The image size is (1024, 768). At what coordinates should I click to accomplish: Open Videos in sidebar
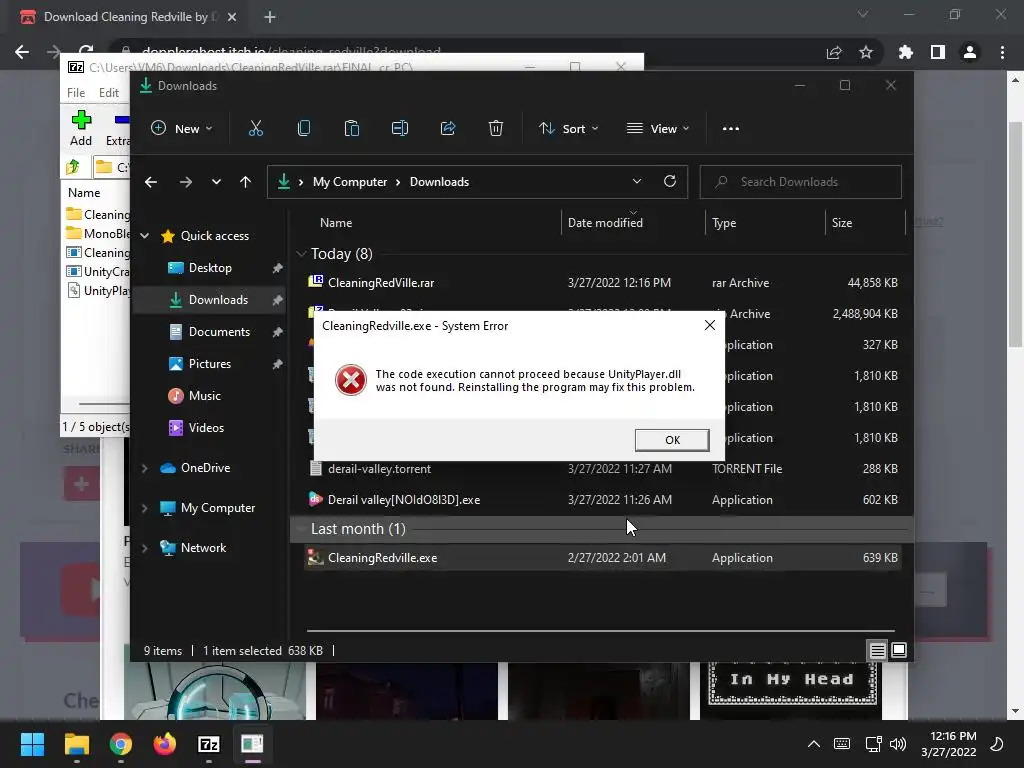206,428
